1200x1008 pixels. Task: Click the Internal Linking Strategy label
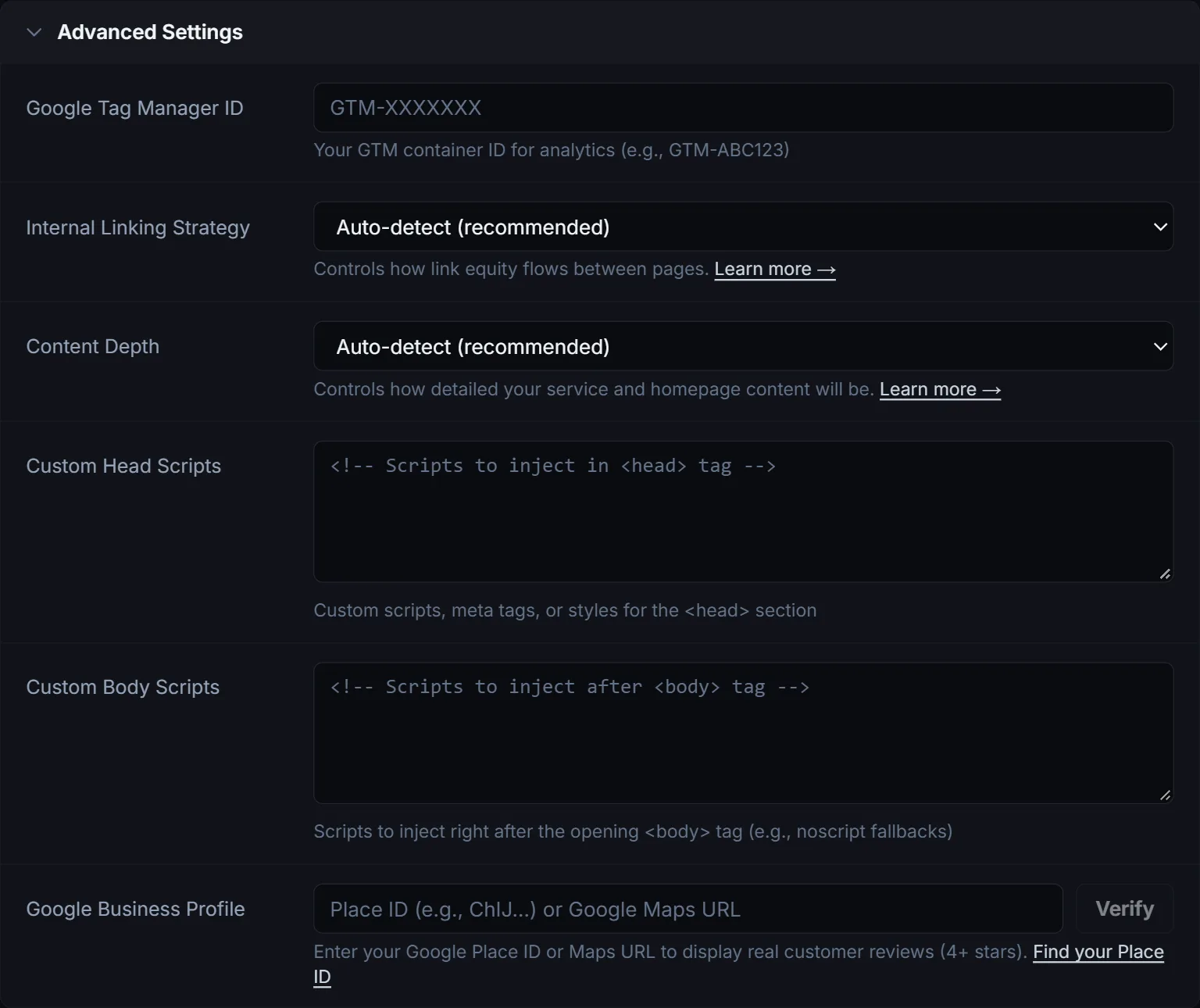pos(137,227)
